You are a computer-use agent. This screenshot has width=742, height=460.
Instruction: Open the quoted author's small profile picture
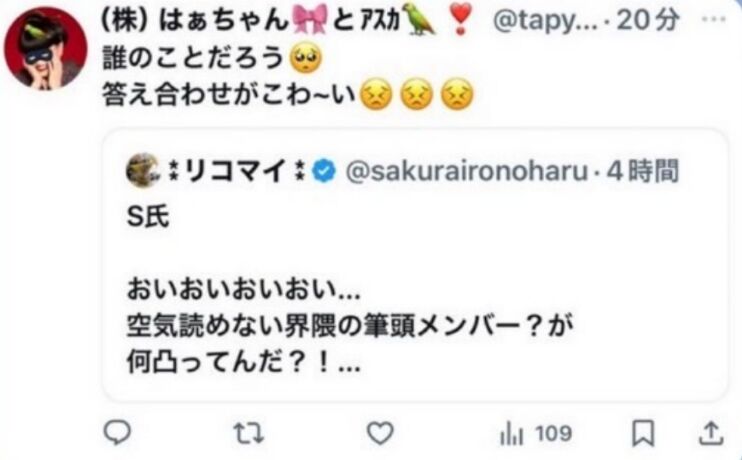pos(142,170)
